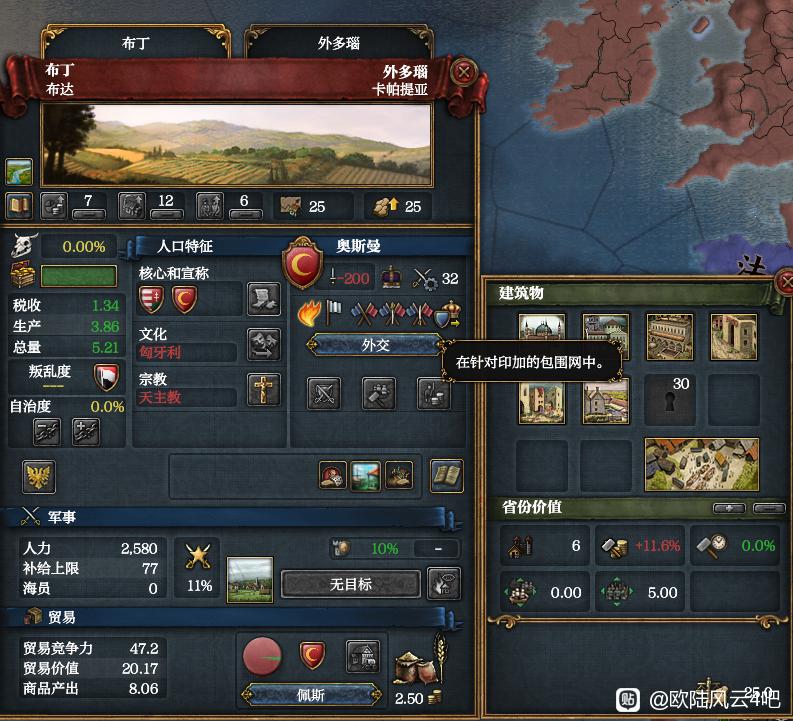Click the terrain river map icon
793x721 pixels.
(x=19, y=171)
